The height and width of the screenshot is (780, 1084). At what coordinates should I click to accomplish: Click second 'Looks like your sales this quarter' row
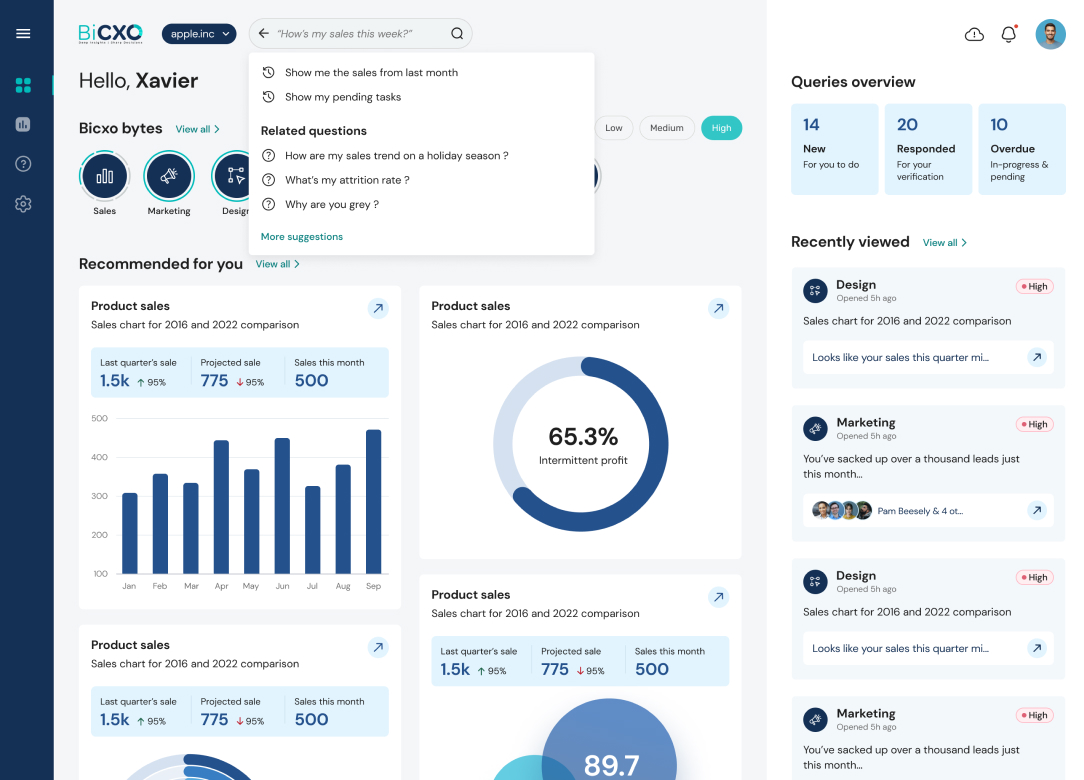tap(928, 648)
